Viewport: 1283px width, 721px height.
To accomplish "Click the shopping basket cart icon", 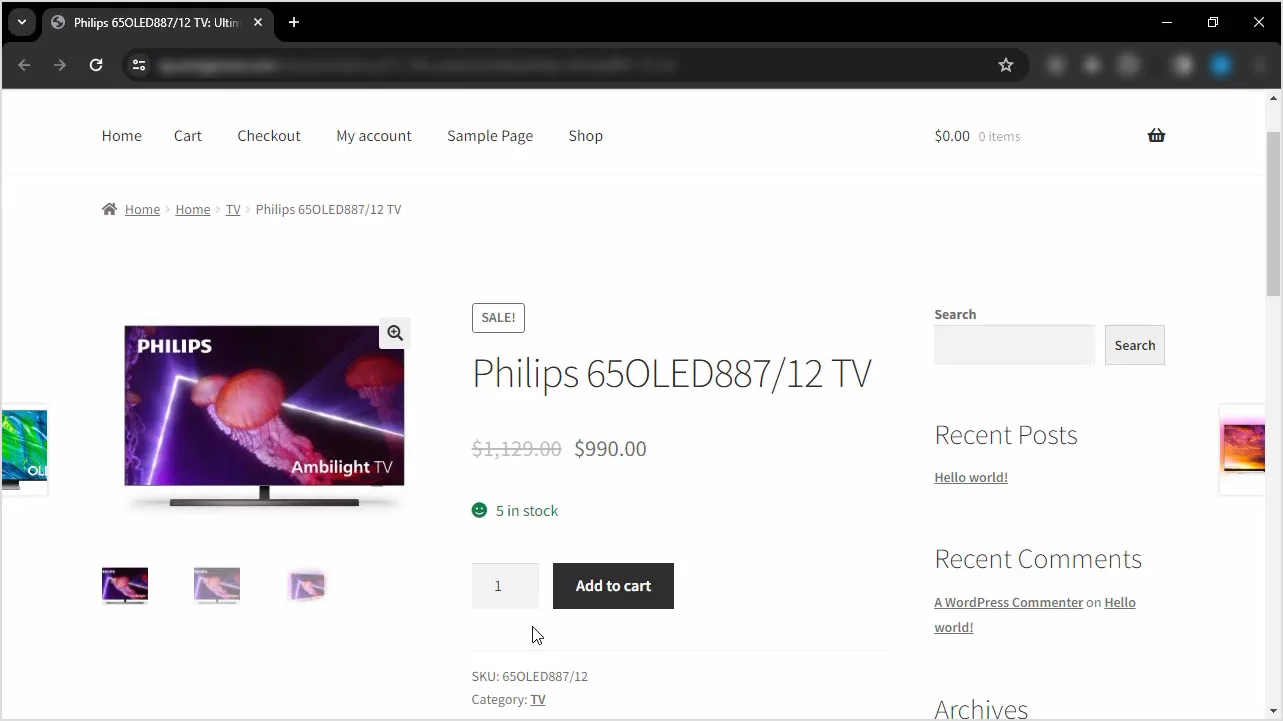I will tap(1156, 136).
